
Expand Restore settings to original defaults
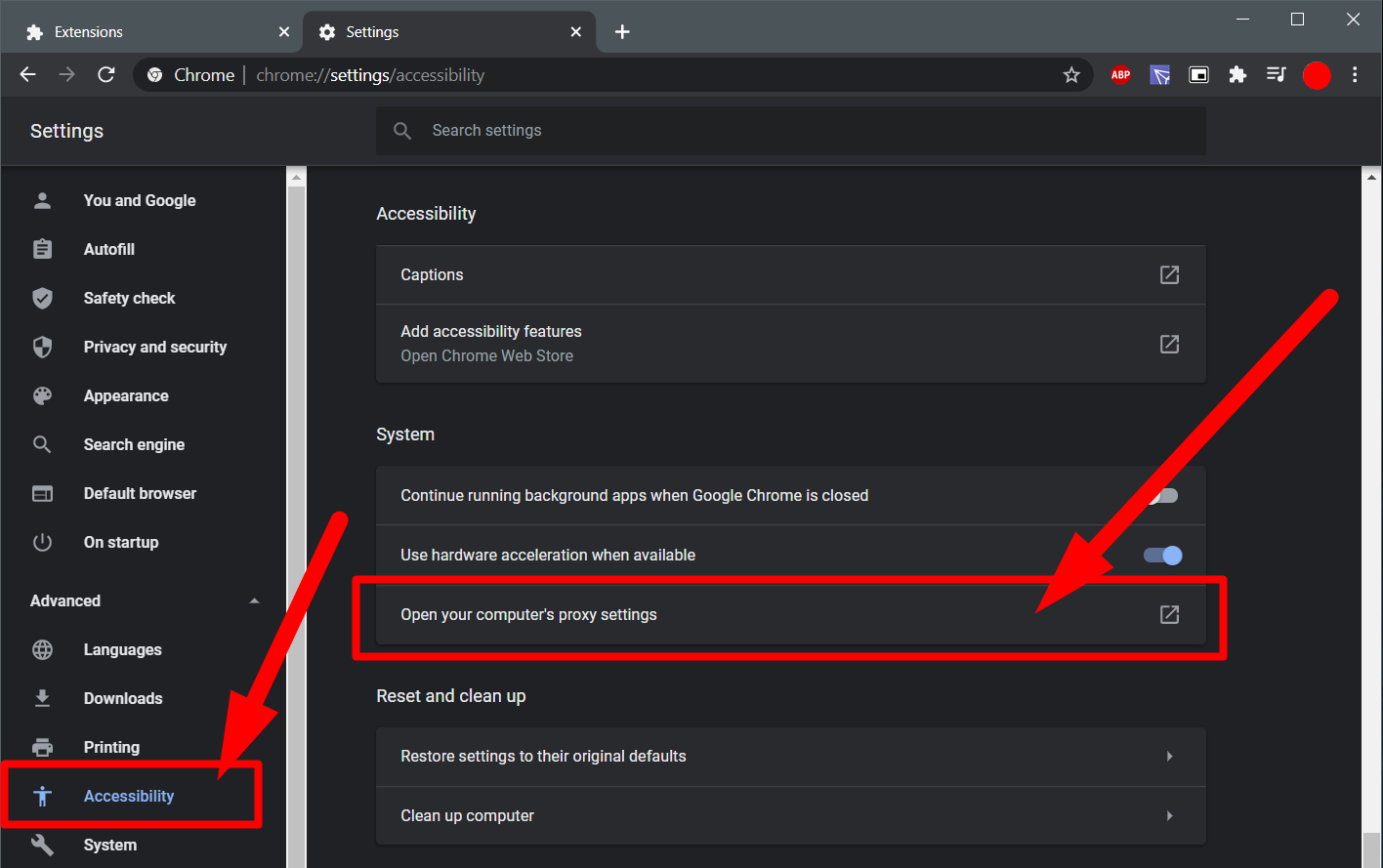click(x=1169, y=756)
